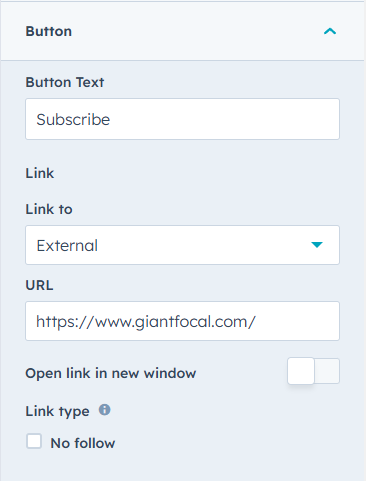Click the dropdown arrow beside External
This screenshot has width=366, height=481.
click(x=317, y=245)
